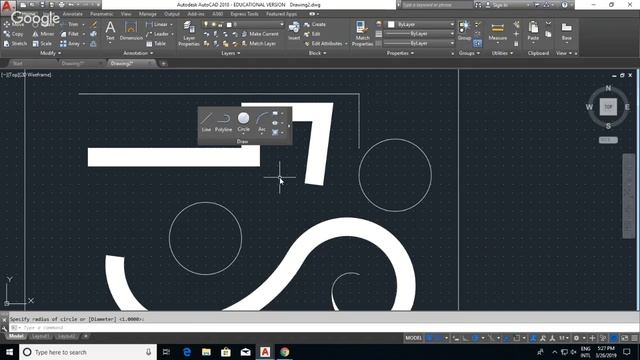This screenshot has height=360, width=640.
Task: Choose the Arc tool in the Draw flyout
Action: coord(262,122)
